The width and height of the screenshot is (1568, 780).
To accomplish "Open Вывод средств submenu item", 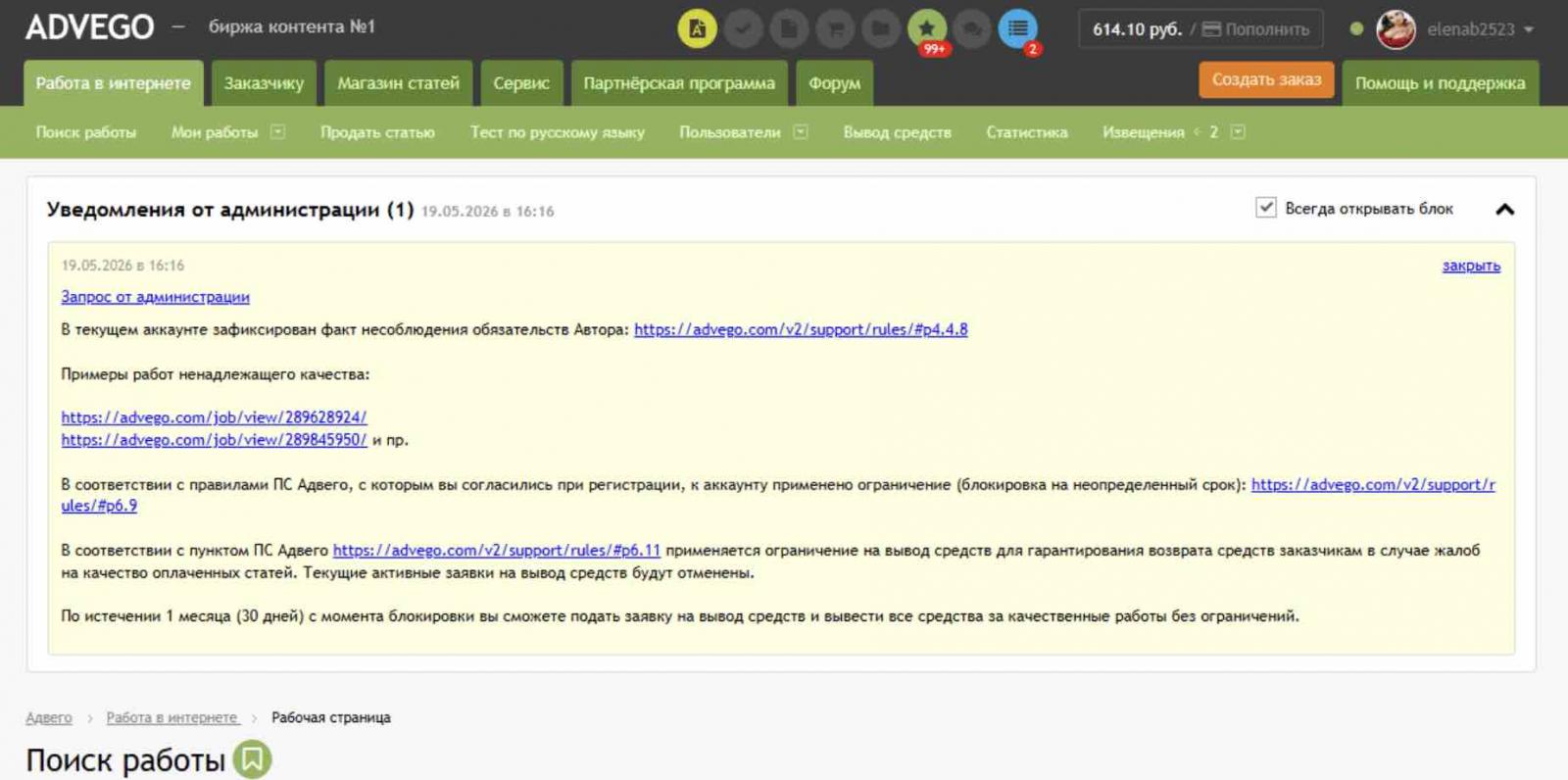I will pyautogui.click(x=898, y=132).
